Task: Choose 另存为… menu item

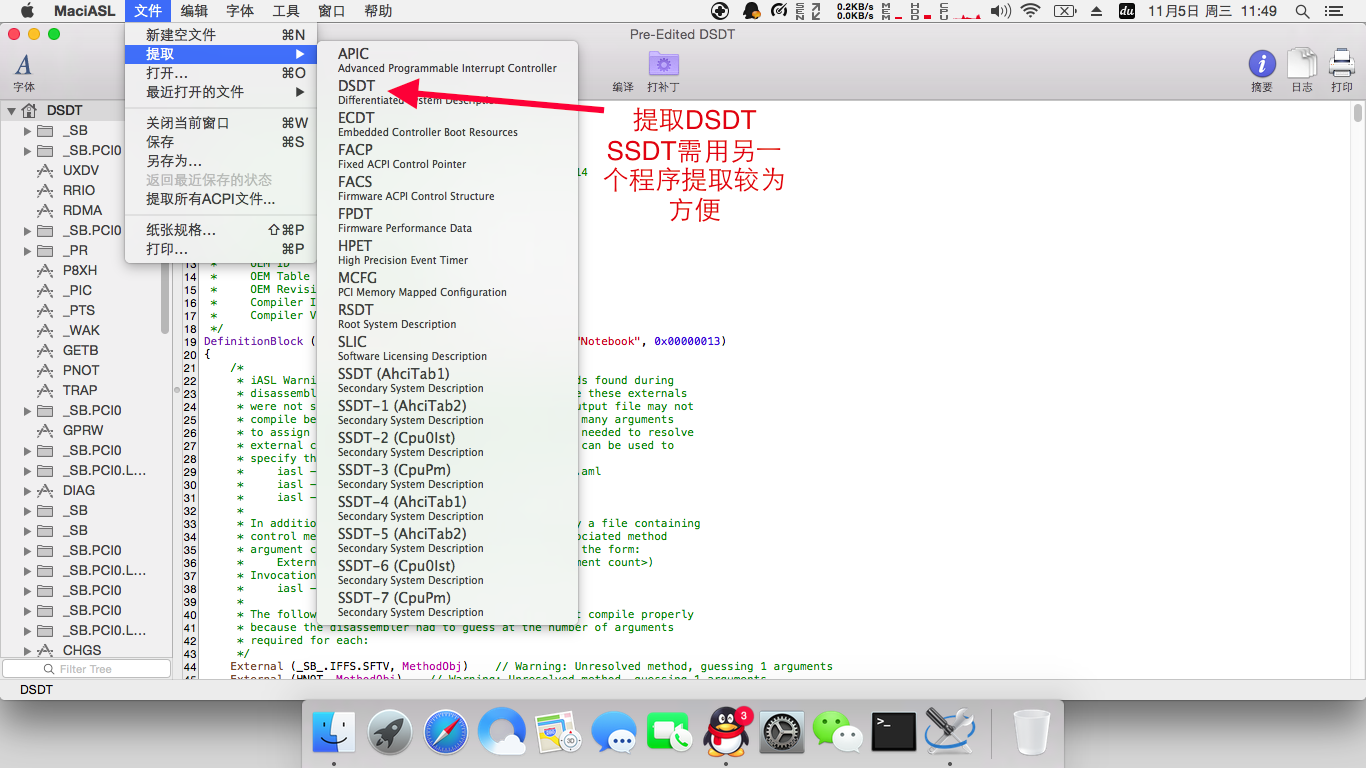Action: tap(221, 160)
